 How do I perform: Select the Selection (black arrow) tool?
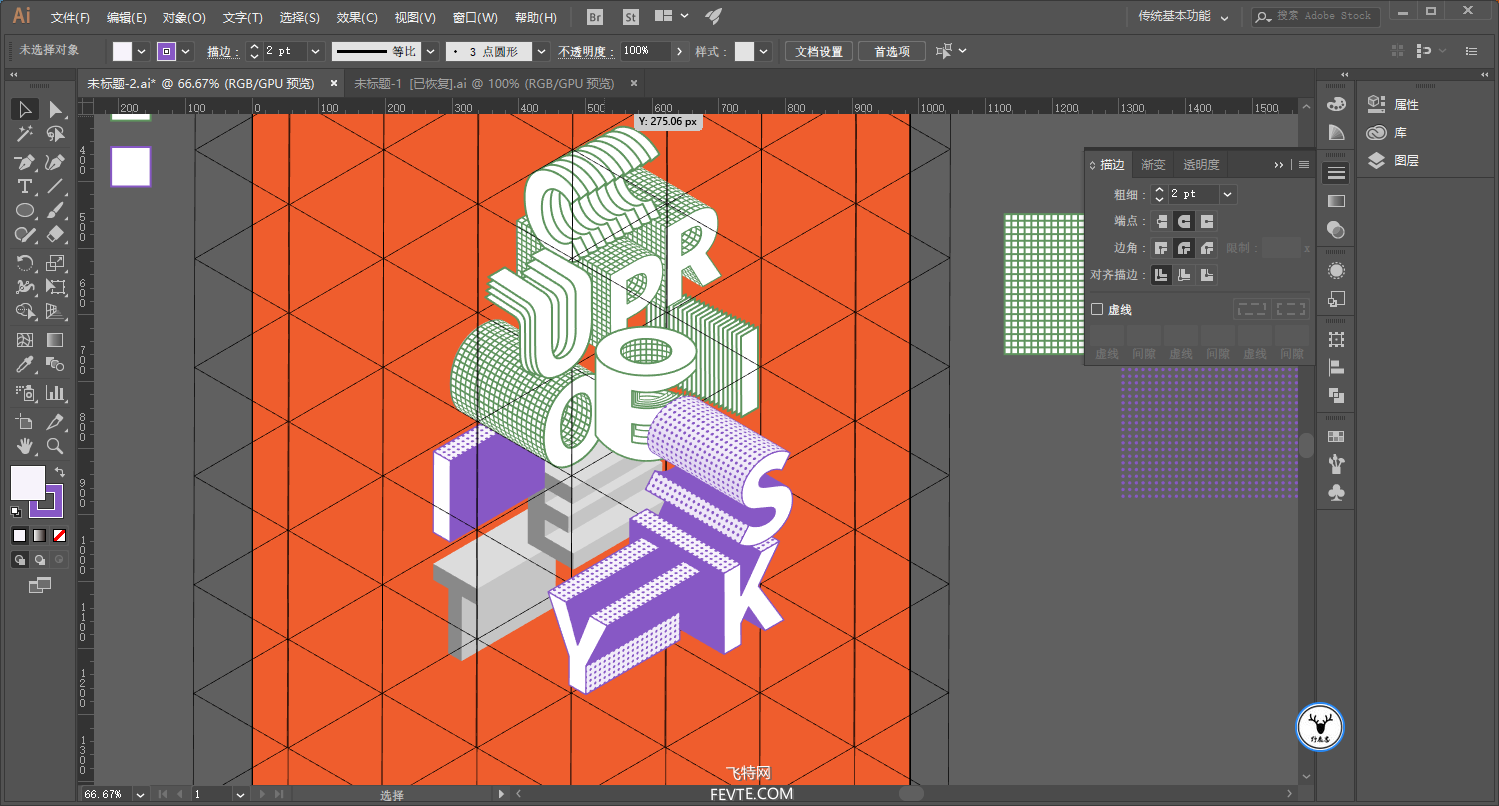click(25, 109)
